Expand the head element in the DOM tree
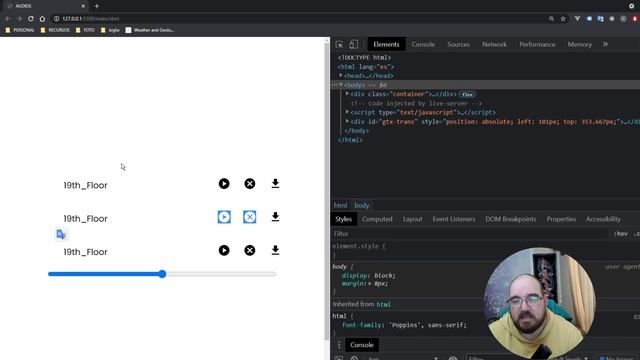Image resolution: width=640 pixels, height=360 pixels. (x=341, y=76)
